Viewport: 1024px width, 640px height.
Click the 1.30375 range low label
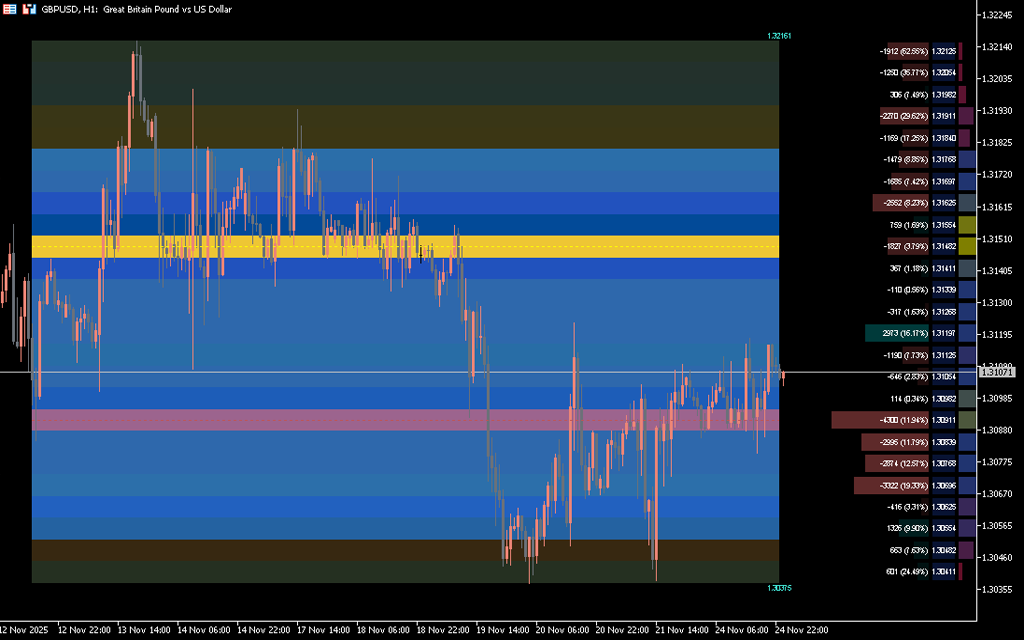779,588
